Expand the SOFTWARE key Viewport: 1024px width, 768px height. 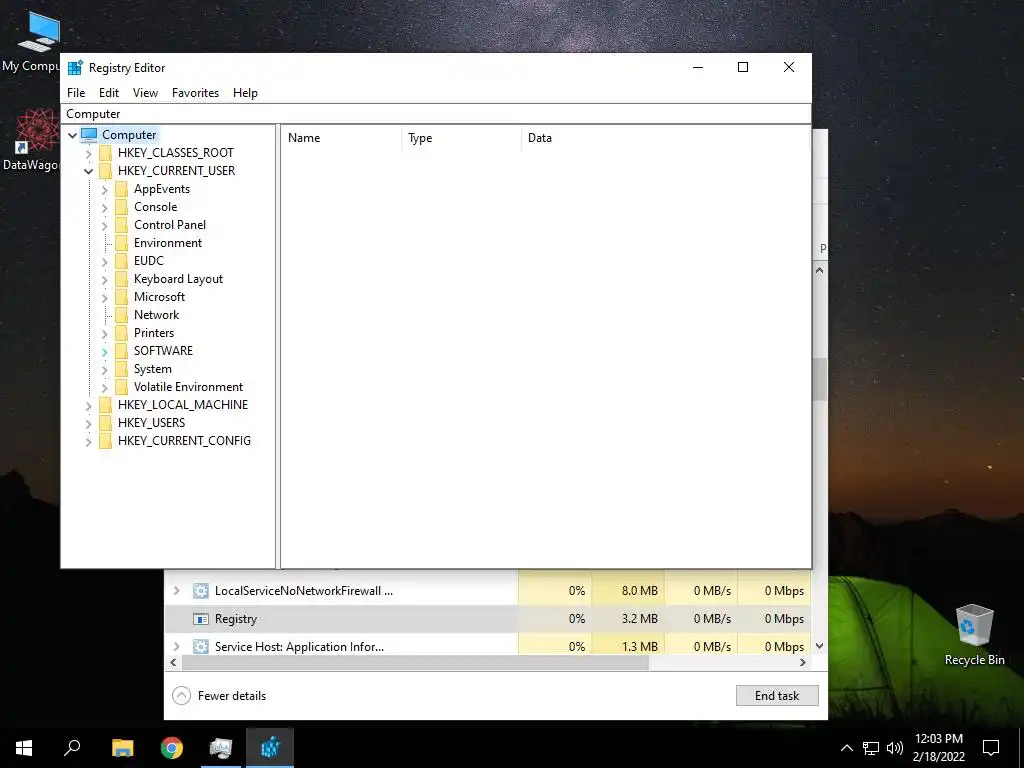(x=104, y=351)
